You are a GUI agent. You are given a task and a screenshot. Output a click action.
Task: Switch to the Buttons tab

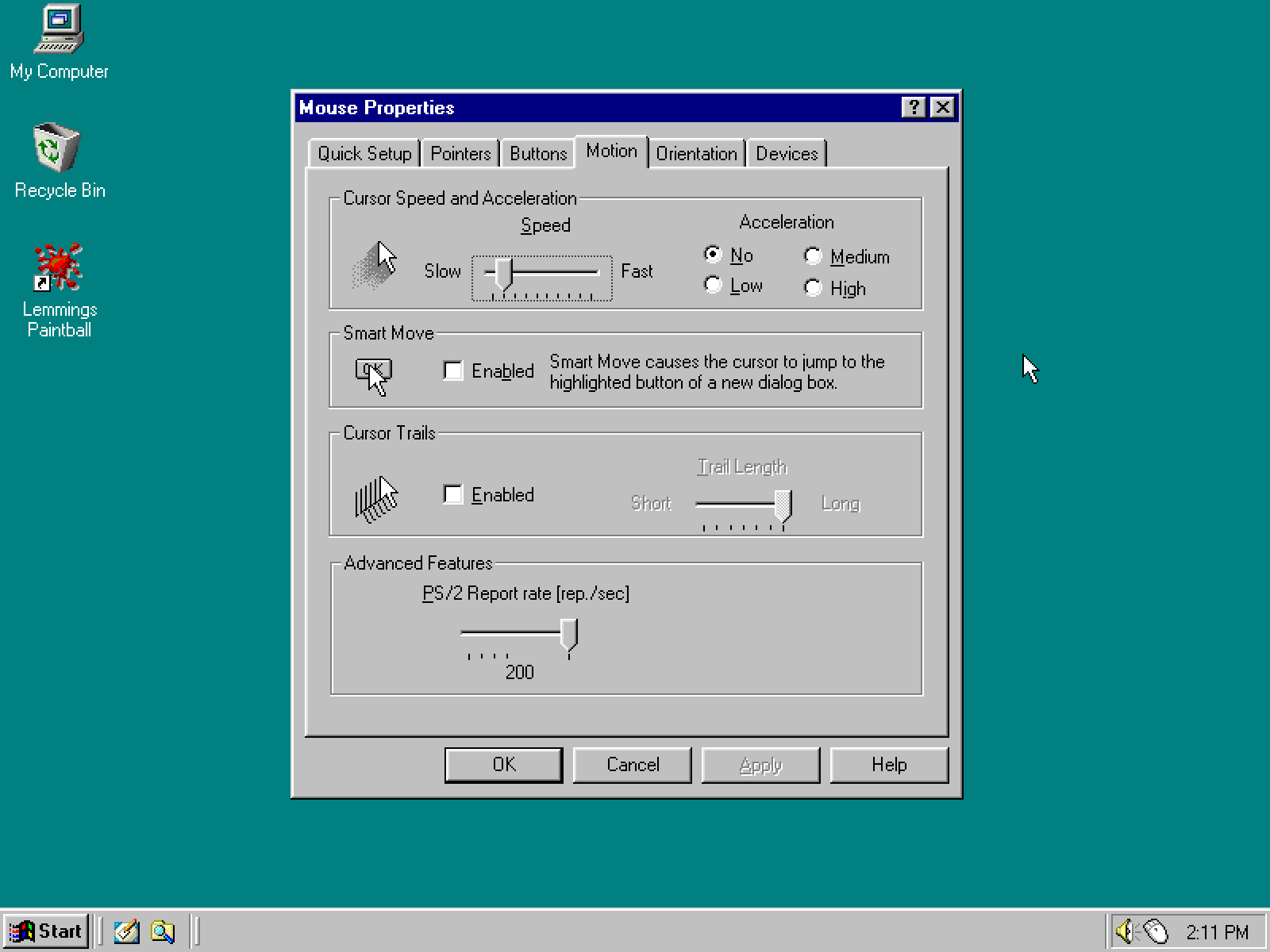click(538, 153)
